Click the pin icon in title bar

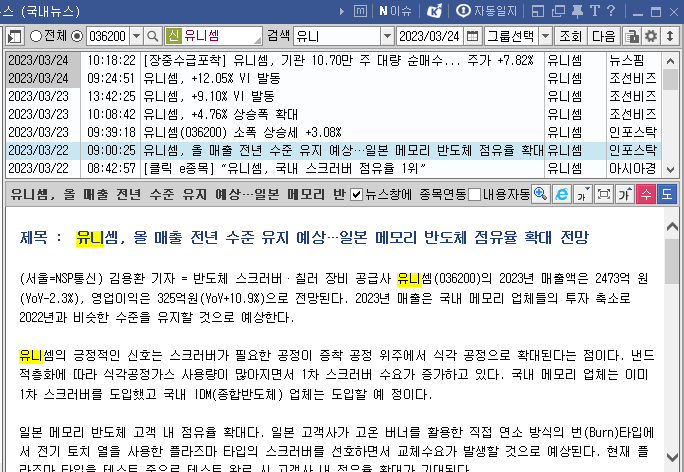pyautogui.click(x=578, y=11)
